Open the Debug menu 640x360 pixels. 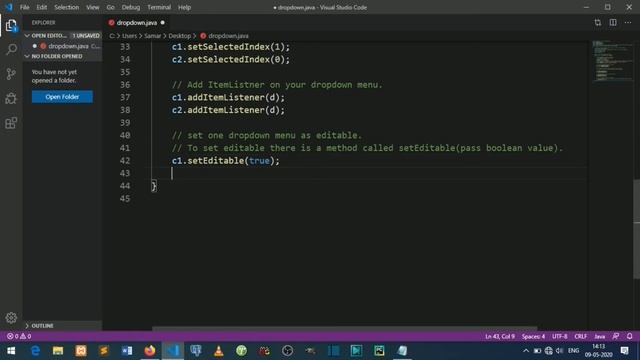coord(131,7)
